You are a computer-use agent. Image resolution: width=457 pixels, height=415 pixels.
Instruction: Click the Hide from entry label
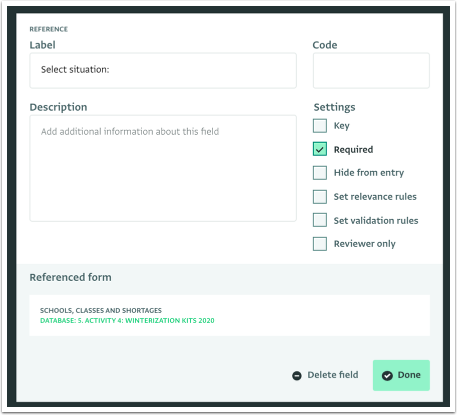pyautogui.click(x=369, y=173)
